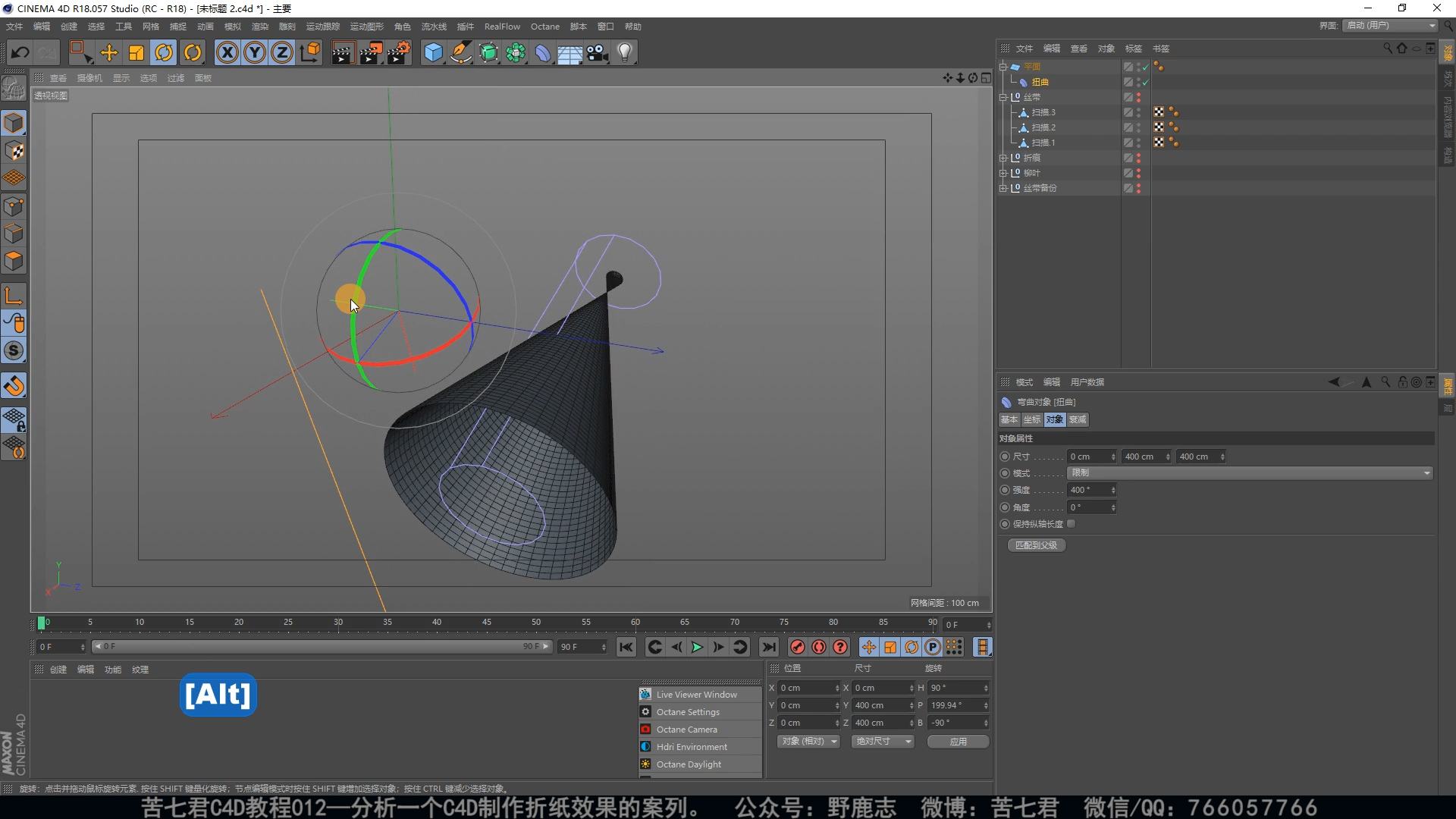Open the 界面 layout dropdown

tap(1391, 26)
